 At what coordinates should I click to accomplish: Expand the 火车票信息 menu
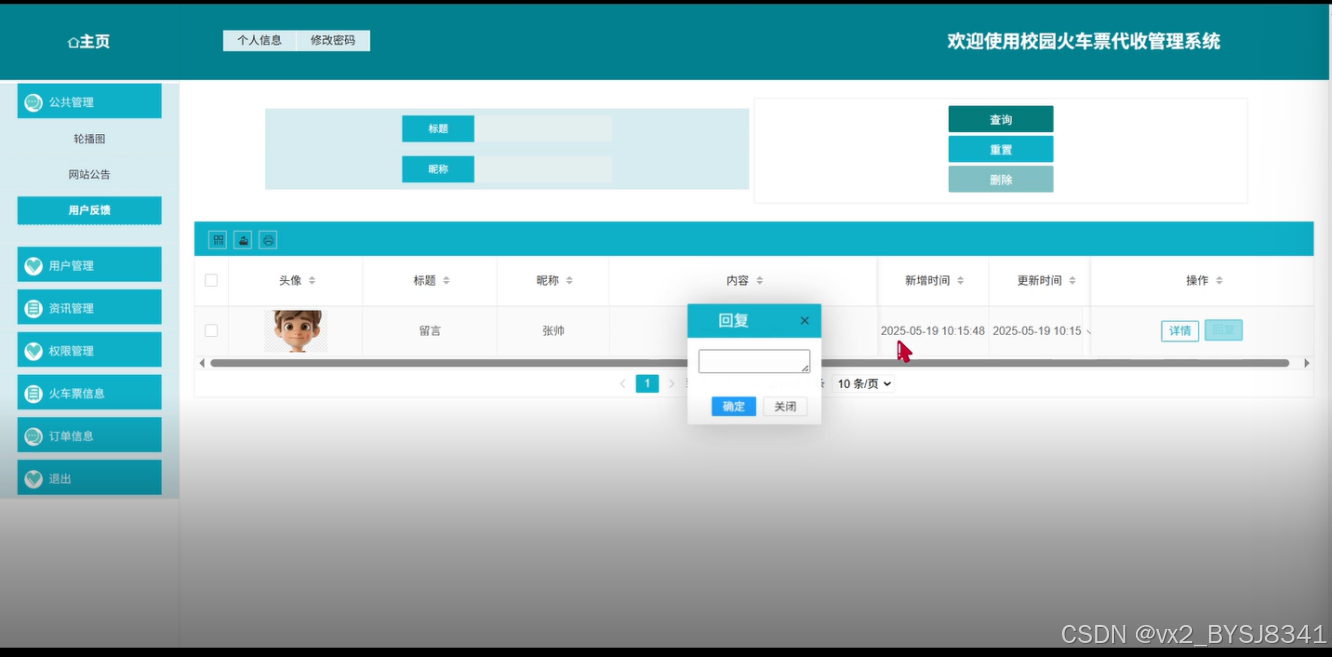[x=89, y=393]
